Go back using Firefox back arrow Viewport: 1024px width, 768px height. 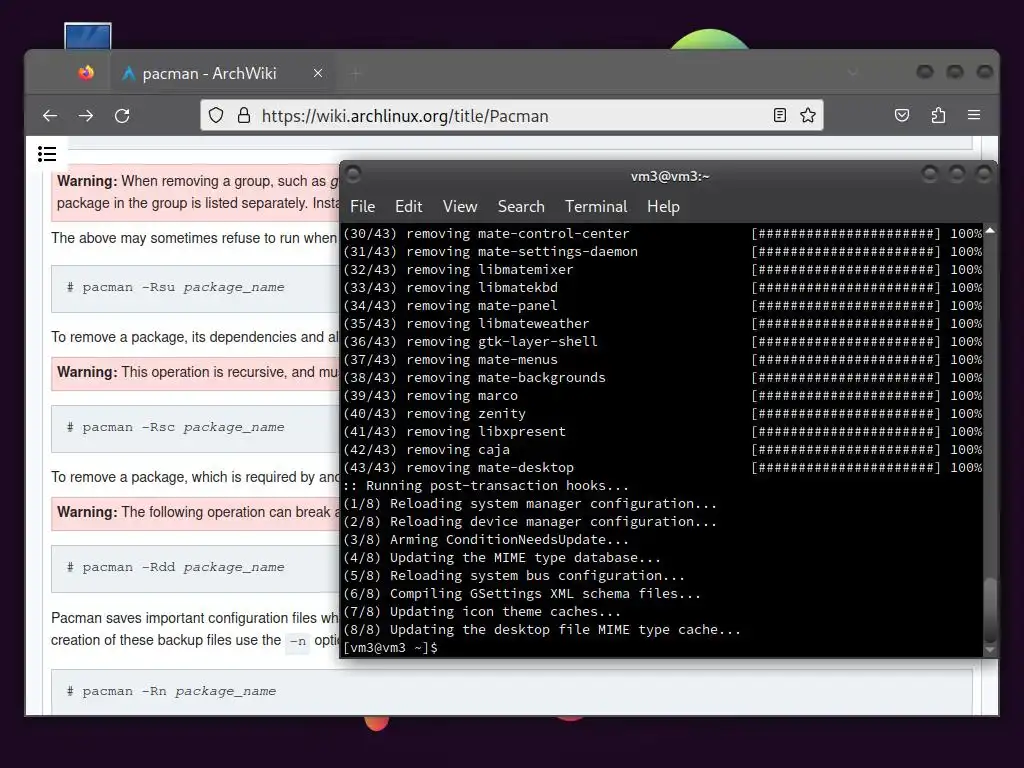(x=50, y=116)
